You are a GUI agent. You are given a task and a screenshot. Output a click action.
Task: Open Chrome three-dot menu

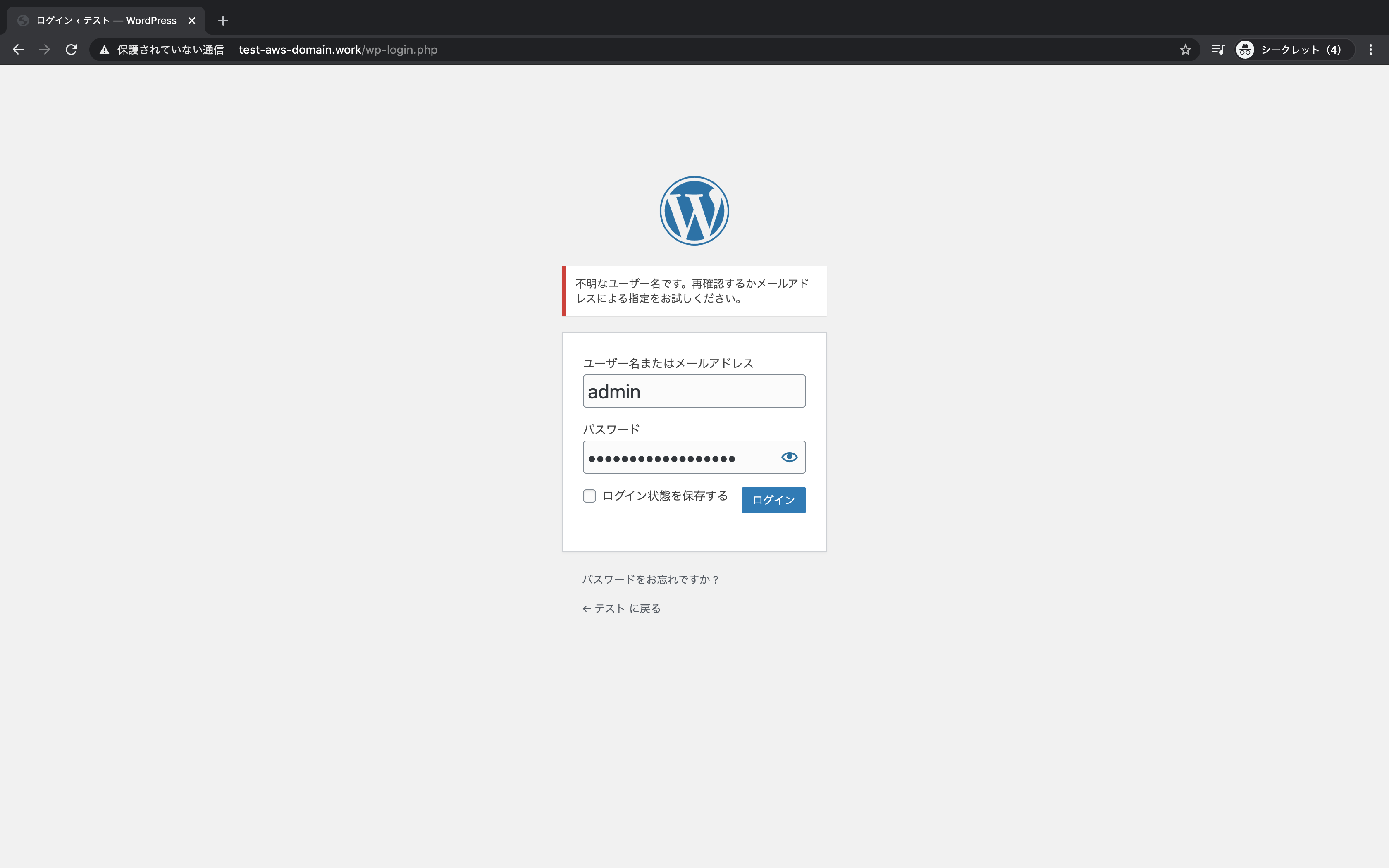click(1371, 50)
